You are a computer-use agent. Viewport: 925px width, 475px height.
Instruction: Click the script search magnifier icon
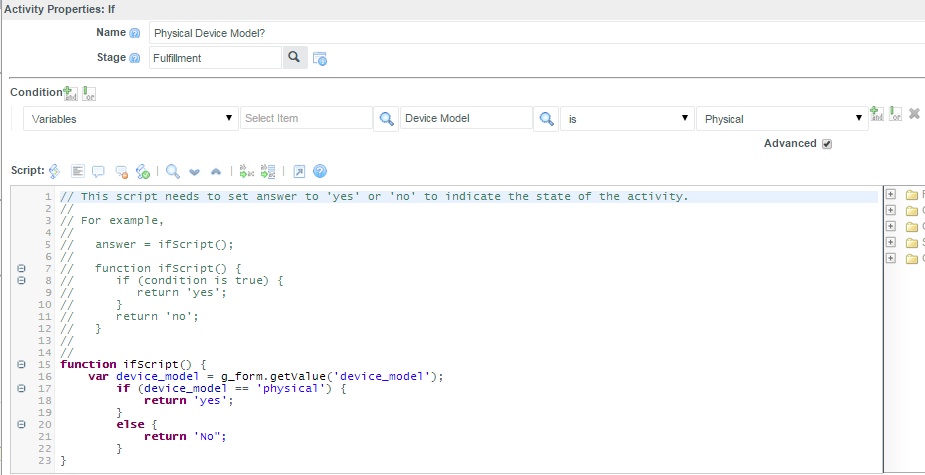173,171
